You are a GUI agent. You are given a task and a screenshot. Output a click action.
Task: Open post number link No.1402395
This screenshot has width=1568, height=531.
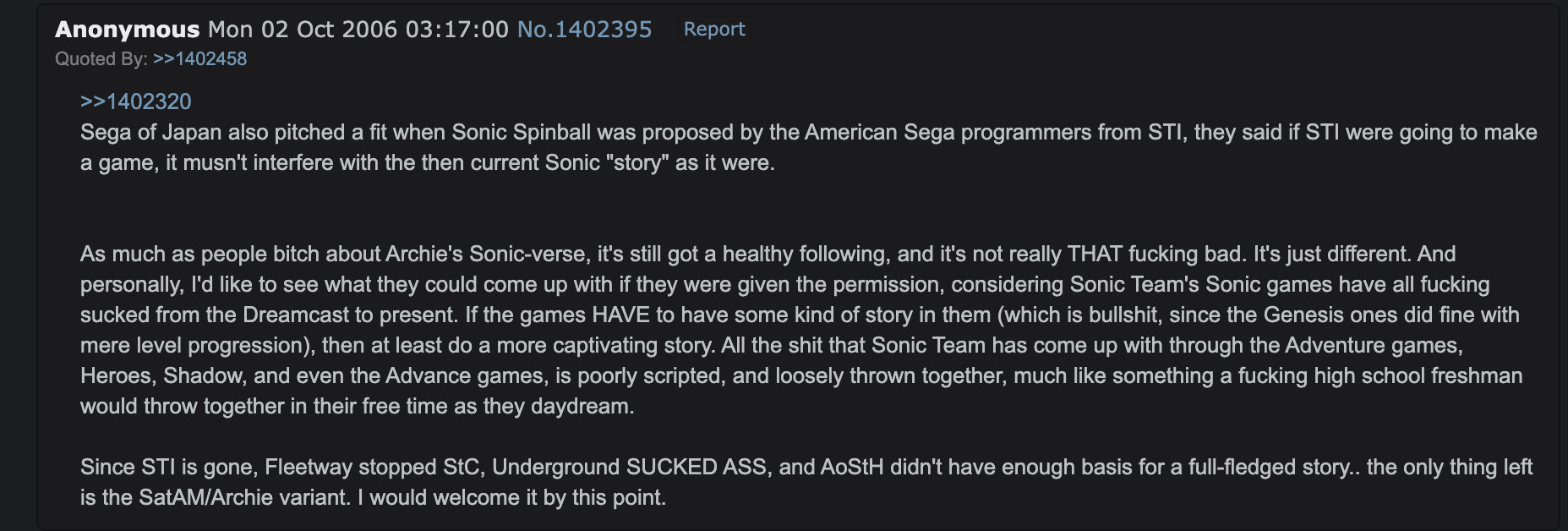[584, 30]
